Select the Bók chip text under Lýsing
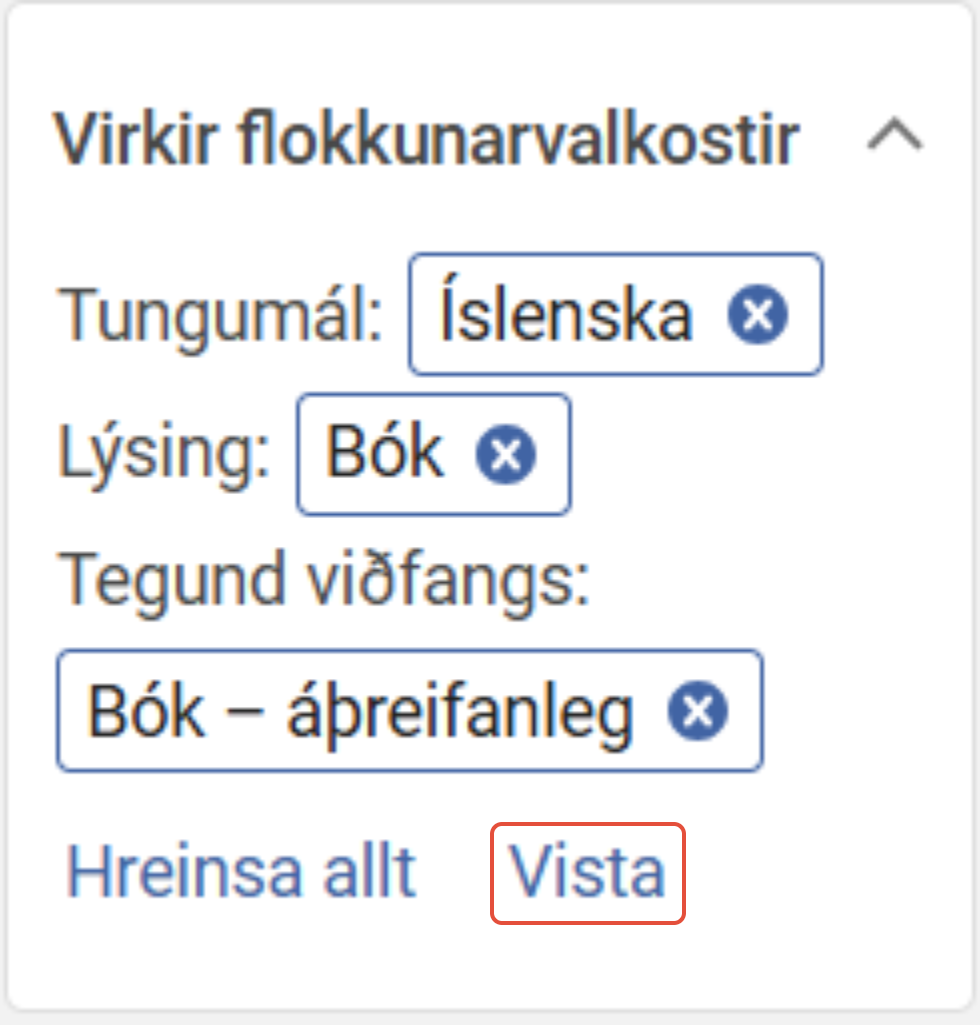 384,451
